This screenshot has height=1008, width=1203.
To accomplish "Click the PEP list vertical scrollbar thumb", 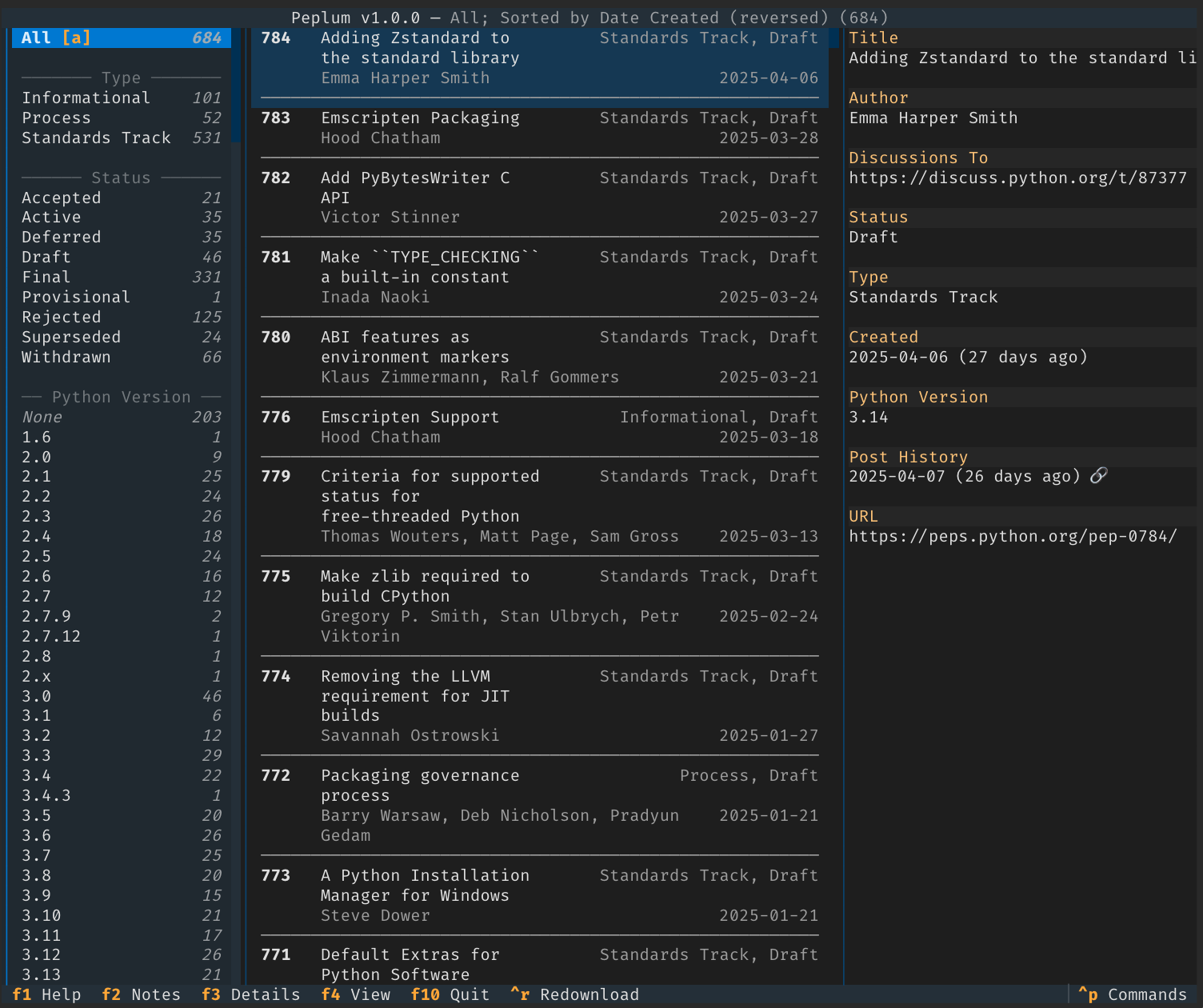I will point(834,38).
